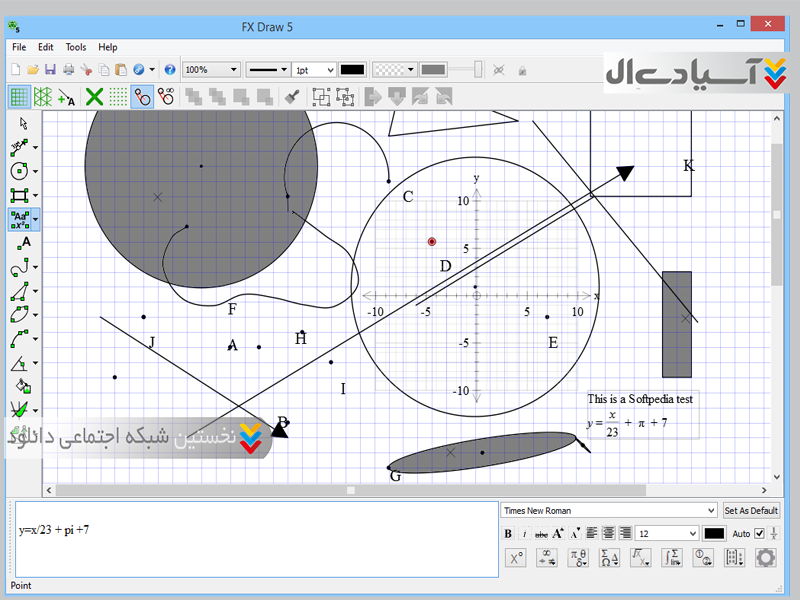Select the pointer selection tool

(x=24, y=123)
